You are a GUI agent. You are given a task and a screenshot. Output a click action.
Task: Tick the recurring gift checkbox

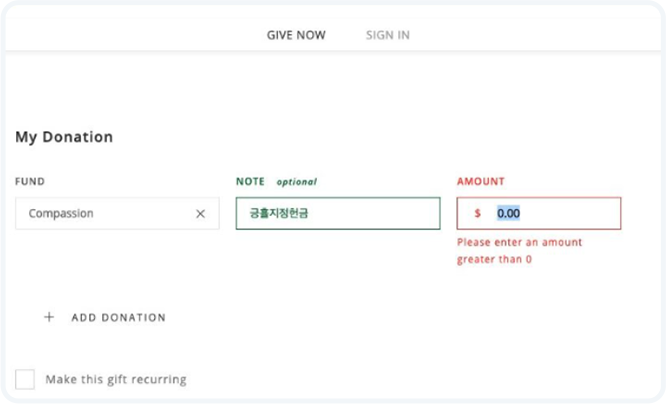tap(25, 379)
